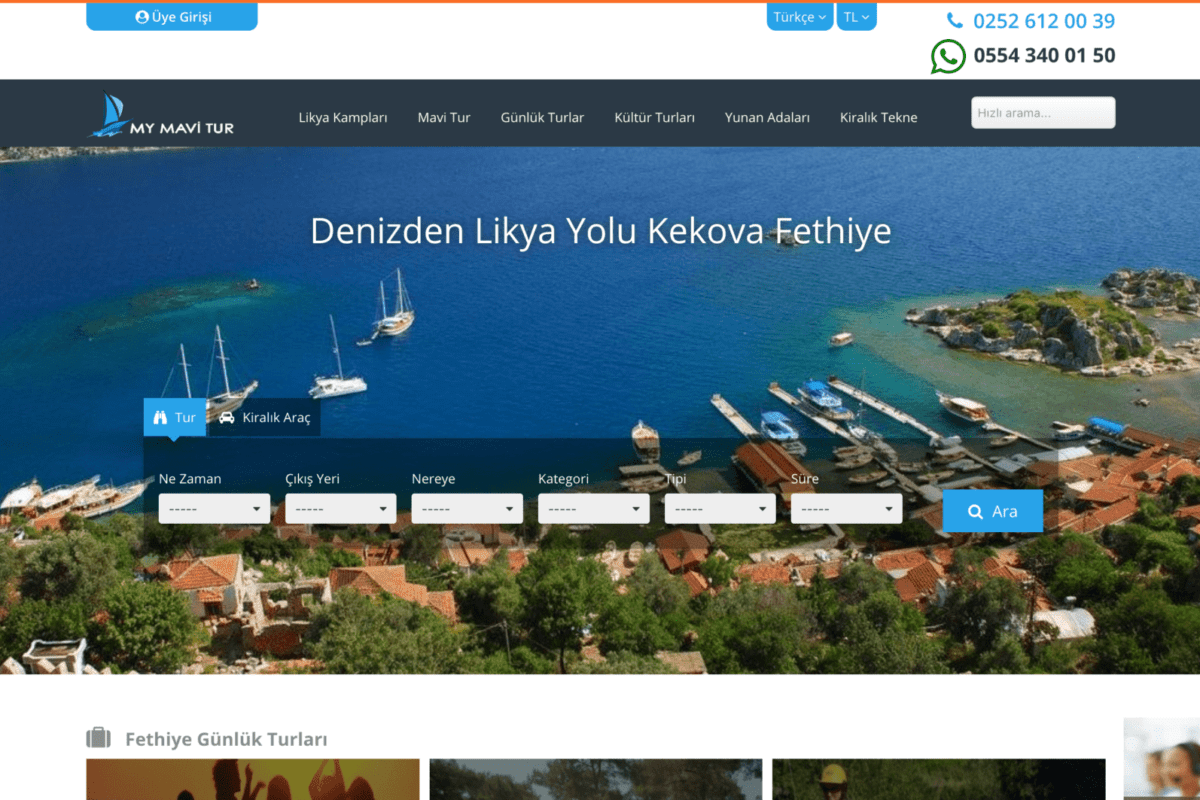
Task: Expand the Tipi dropdown
Action: pos(720,509)
